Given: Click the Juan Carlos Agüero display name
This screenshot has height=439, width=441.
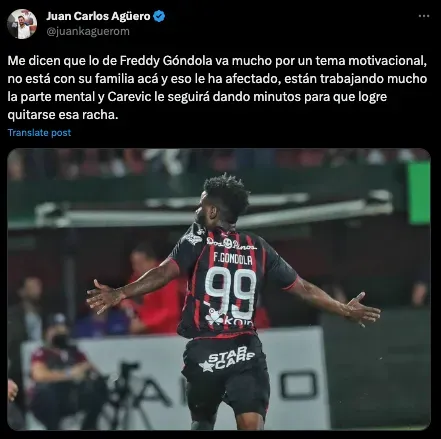Looking at the screenshot, I should pos(98,16).
